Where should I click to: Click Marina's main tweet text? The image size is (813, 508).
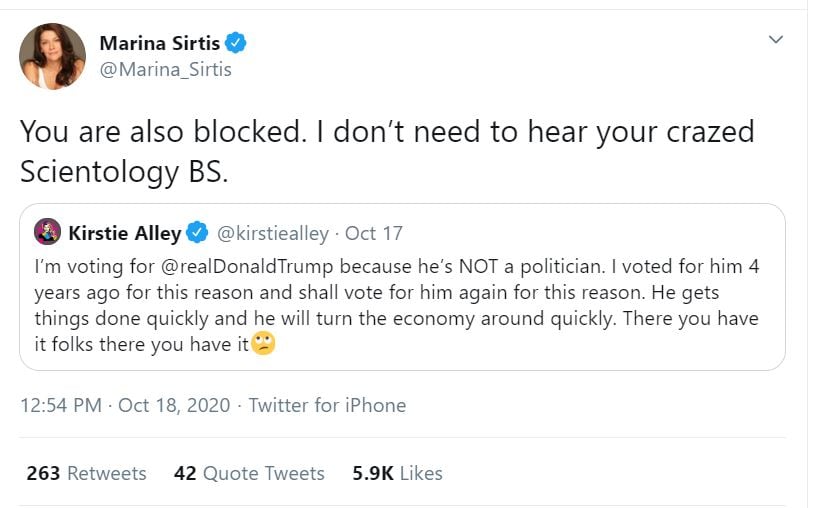coord(386,151)
